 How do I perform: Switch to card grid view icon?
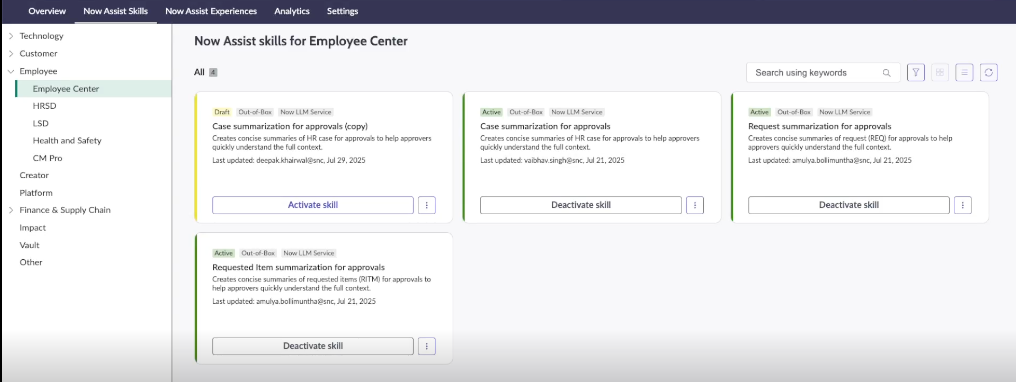pos(940,73)
